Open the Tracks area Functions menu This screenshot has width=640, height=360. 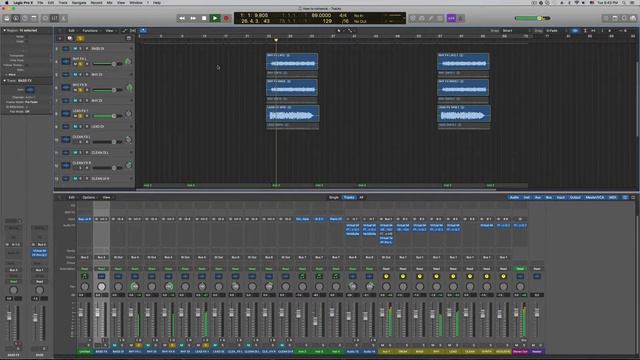tap(90, 31)
